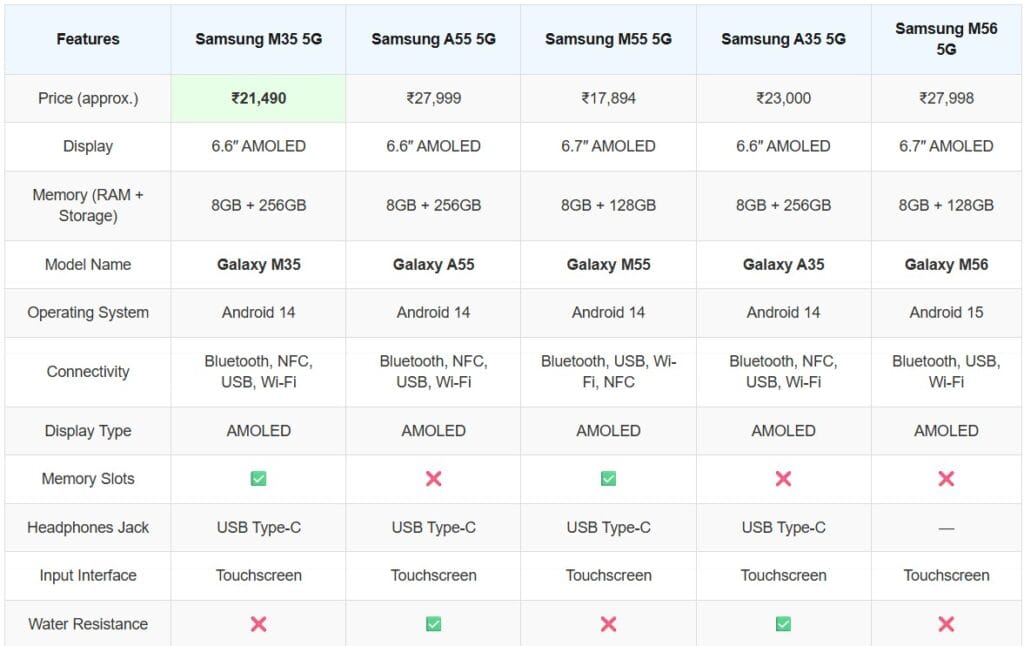Click the ₹17,894 price for Samsung M55

609,99
